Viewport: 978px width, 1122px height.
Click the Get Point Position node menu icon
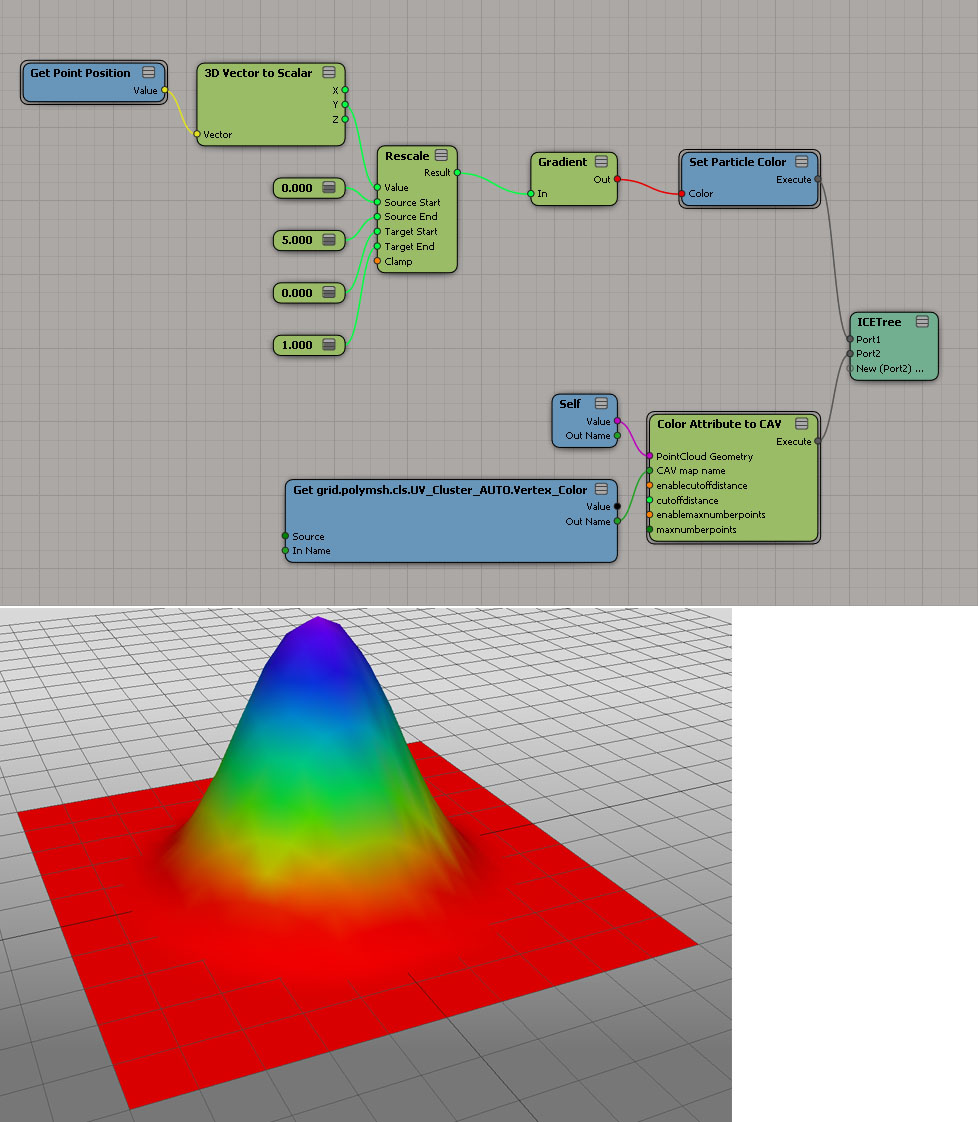[149, 73]
